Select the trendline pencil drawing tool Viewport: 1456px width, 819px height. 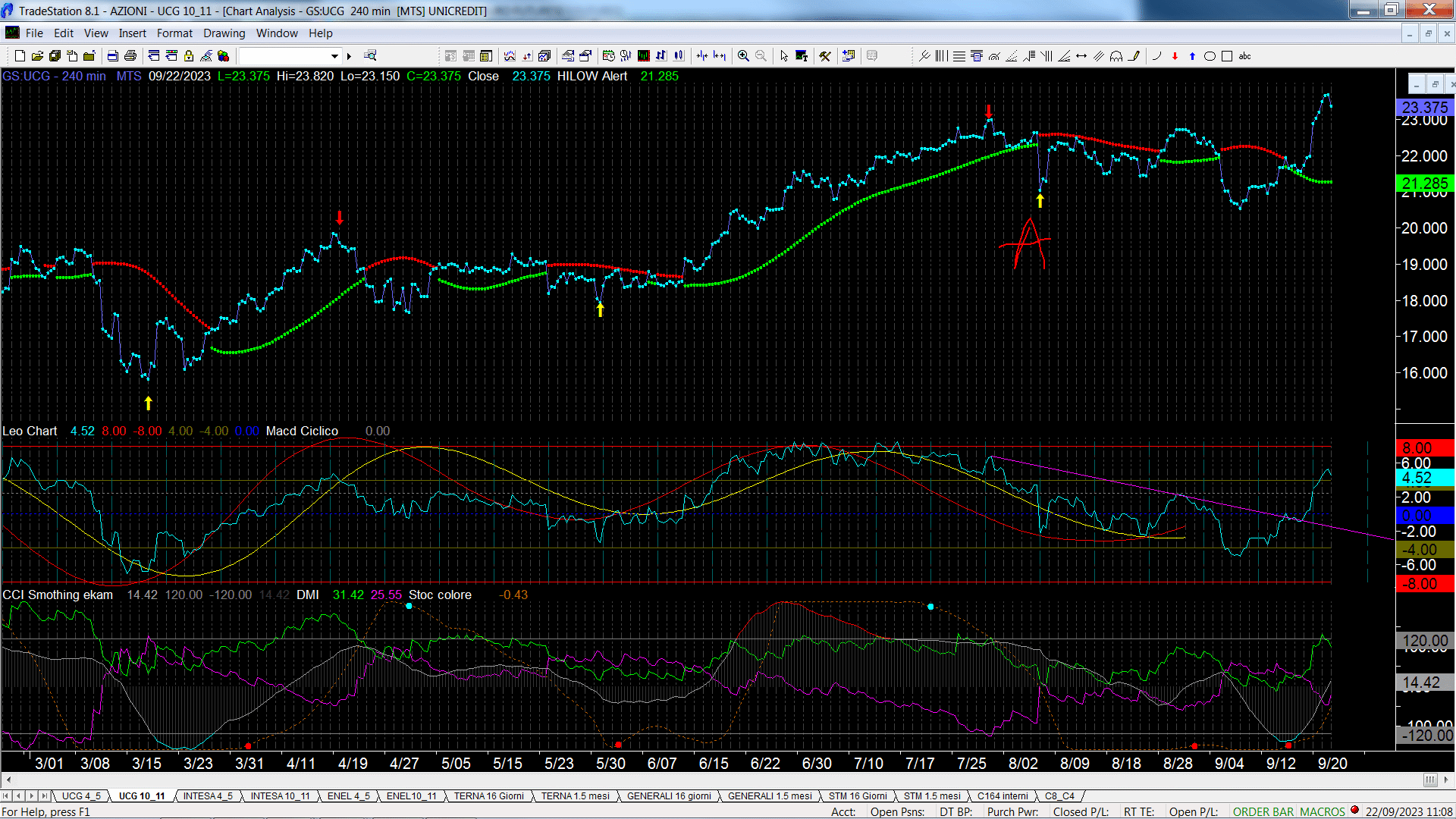pyautogui.click(x=1134, y=56)
